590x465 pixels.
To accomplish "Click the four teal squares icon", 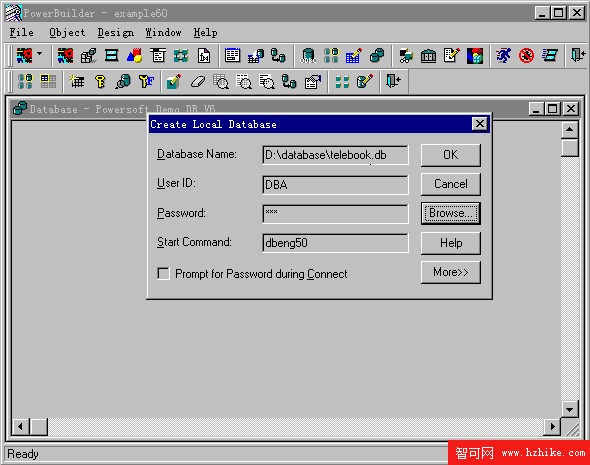I will (x=342, y=81).
